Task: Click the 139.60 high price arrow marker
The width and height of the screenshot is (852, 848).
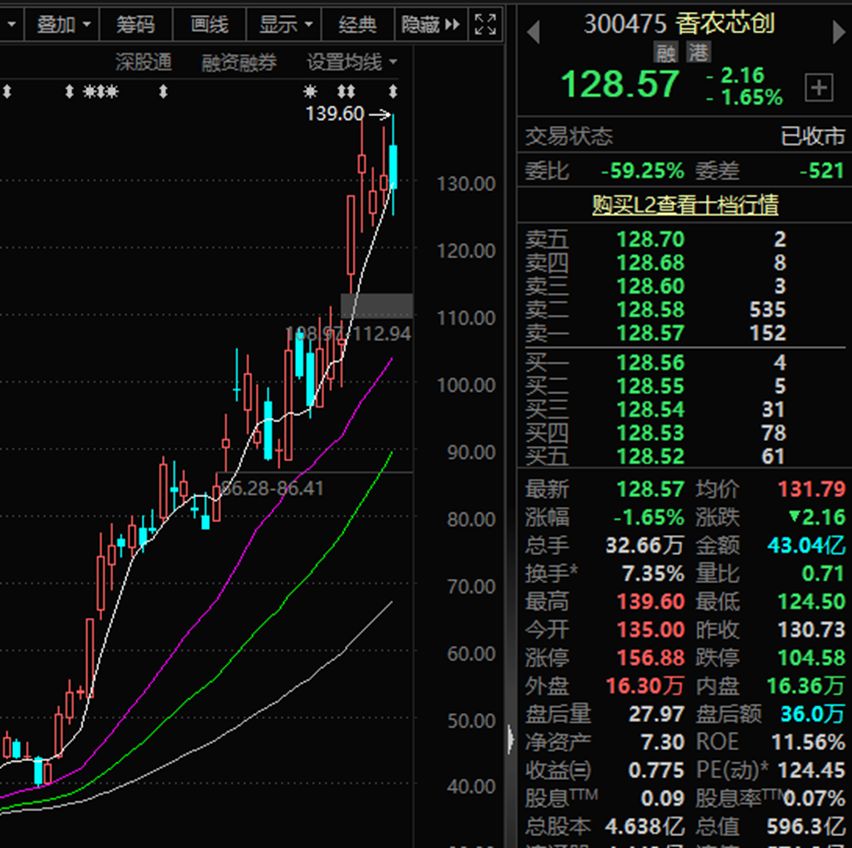Action: [x=378, y=114]
